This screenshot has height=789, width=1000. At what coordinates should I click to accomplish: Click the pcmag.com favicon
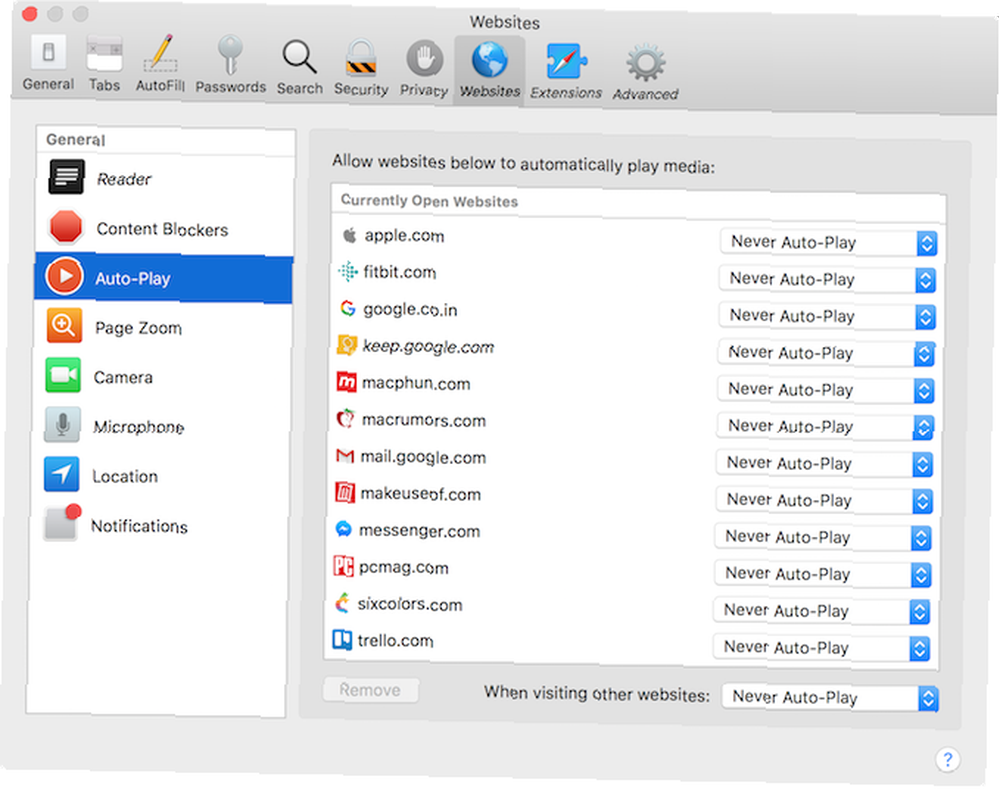point(343,566)
